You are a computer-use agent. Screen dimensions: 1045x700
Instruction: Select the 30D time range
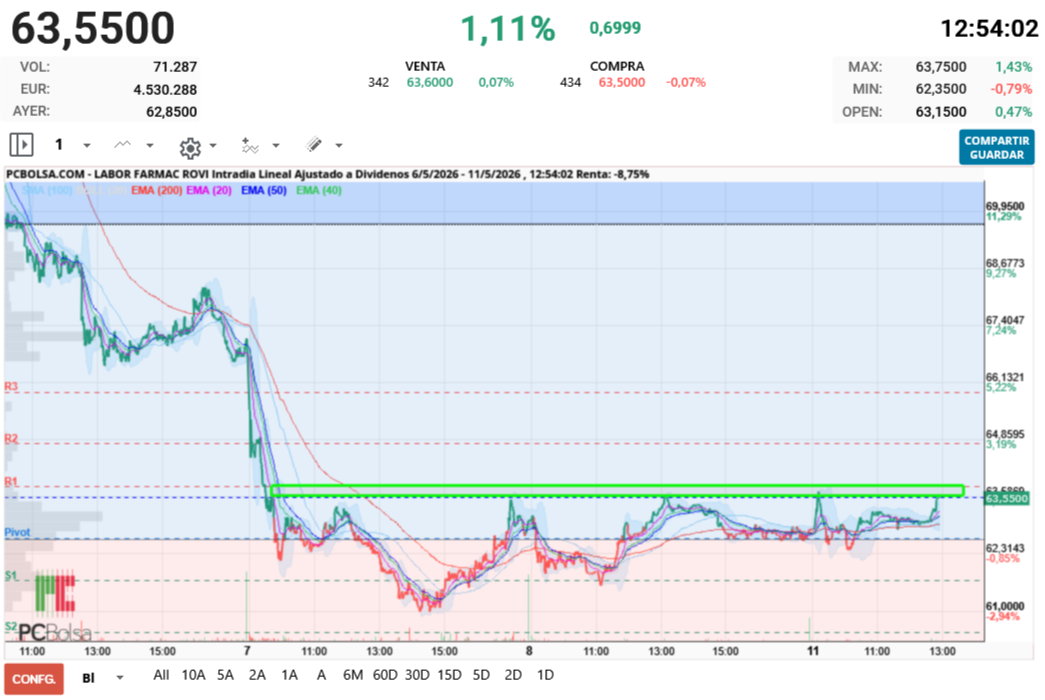point(417,675)
